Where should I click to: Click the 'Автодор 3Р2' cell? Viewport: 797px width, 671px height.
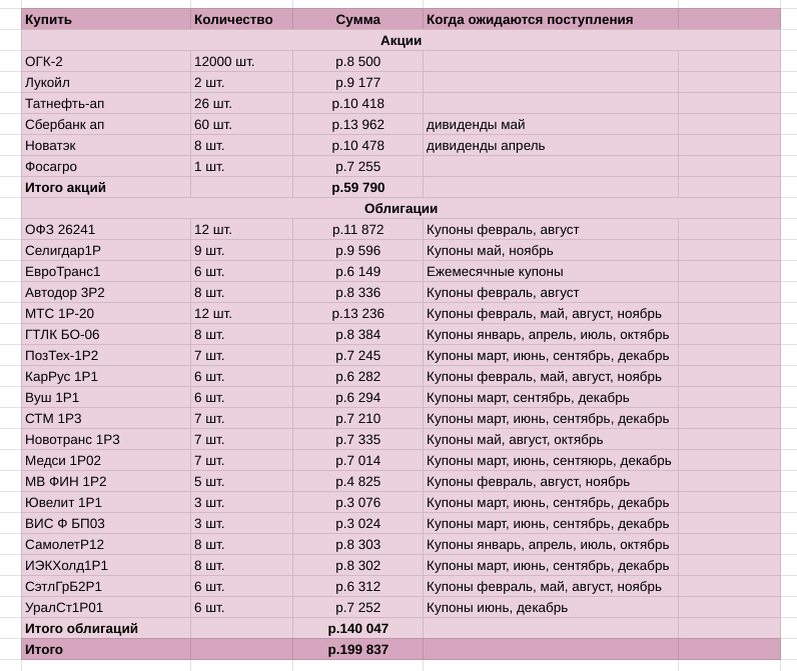(106, 293)
